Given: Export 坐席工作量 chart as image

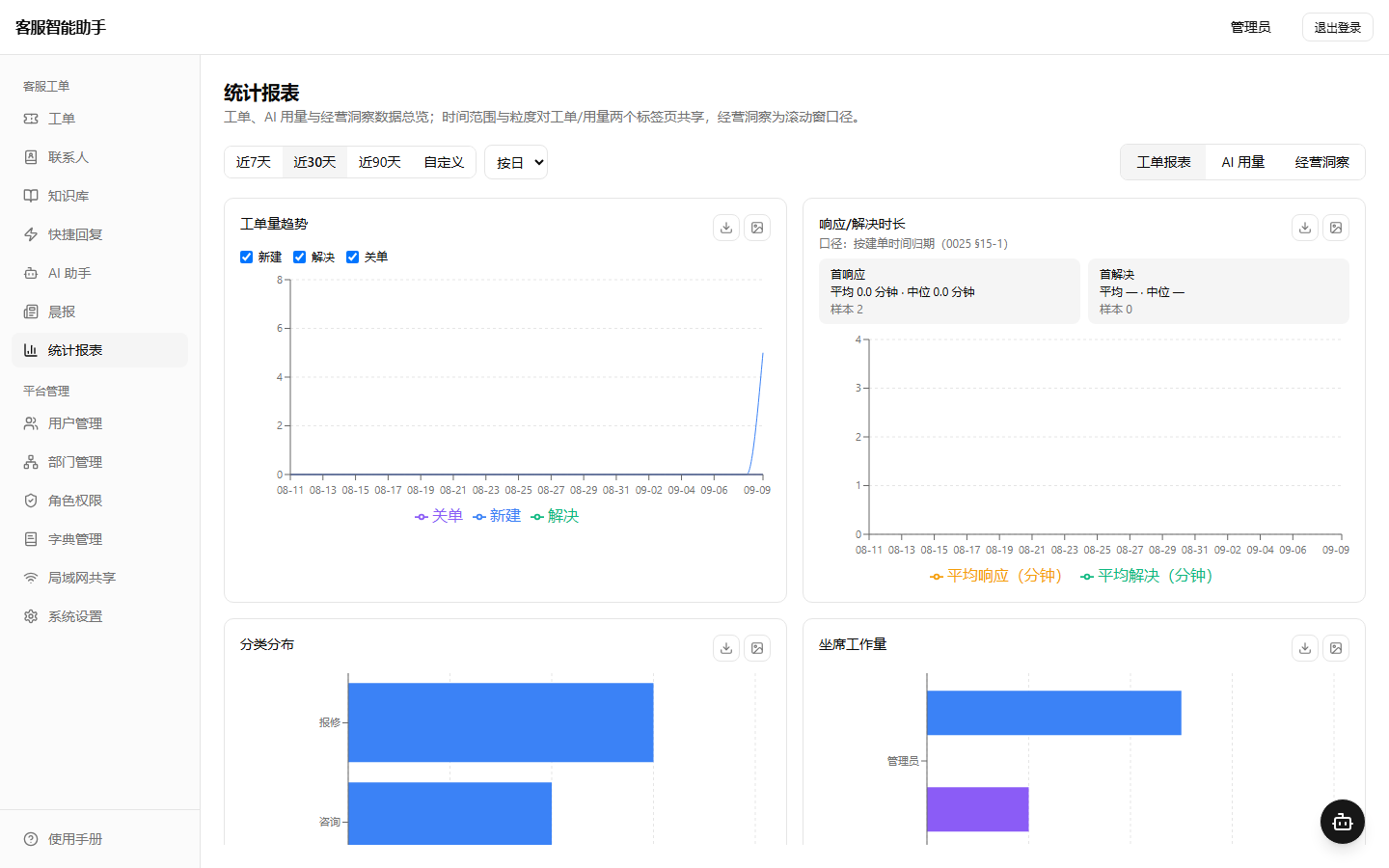Looking at the screenshot, I should 1336,648.
